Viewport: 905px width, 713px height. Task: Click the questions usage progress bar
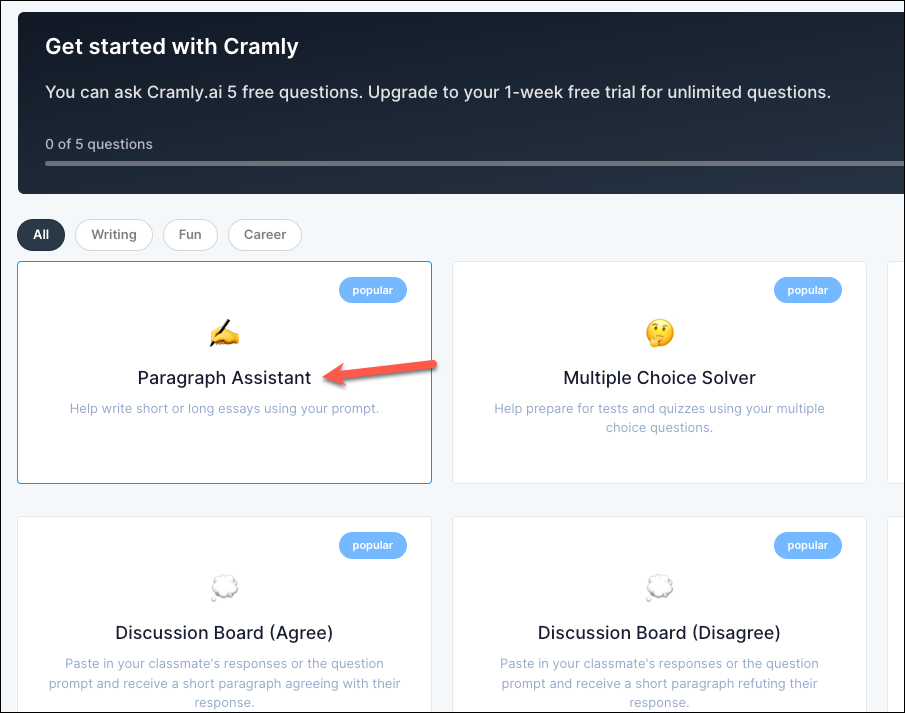pyautogui.click(x=474, y=163)
